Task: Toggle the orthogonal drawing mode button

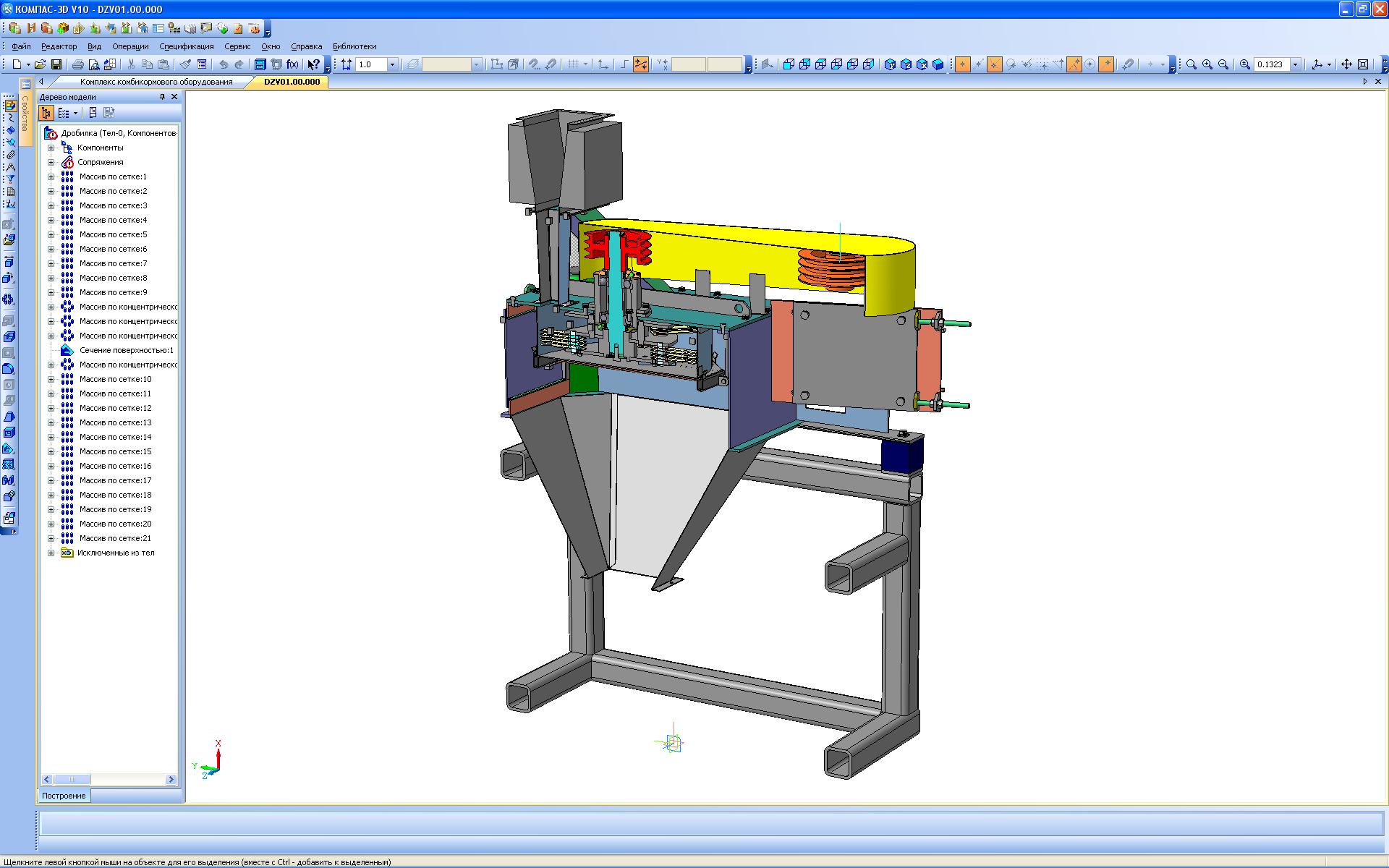Action: tap(624, 64)
